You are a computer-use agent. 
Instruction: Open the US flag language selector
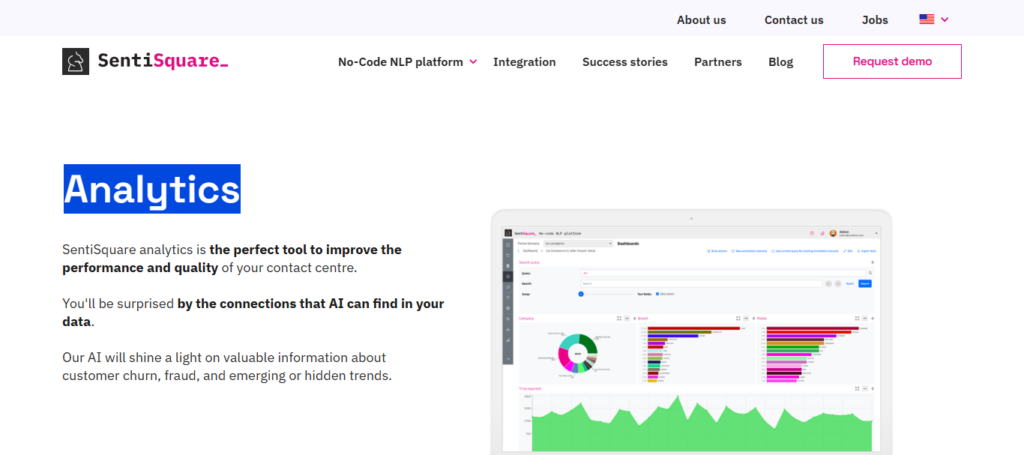tap(934, 20)
